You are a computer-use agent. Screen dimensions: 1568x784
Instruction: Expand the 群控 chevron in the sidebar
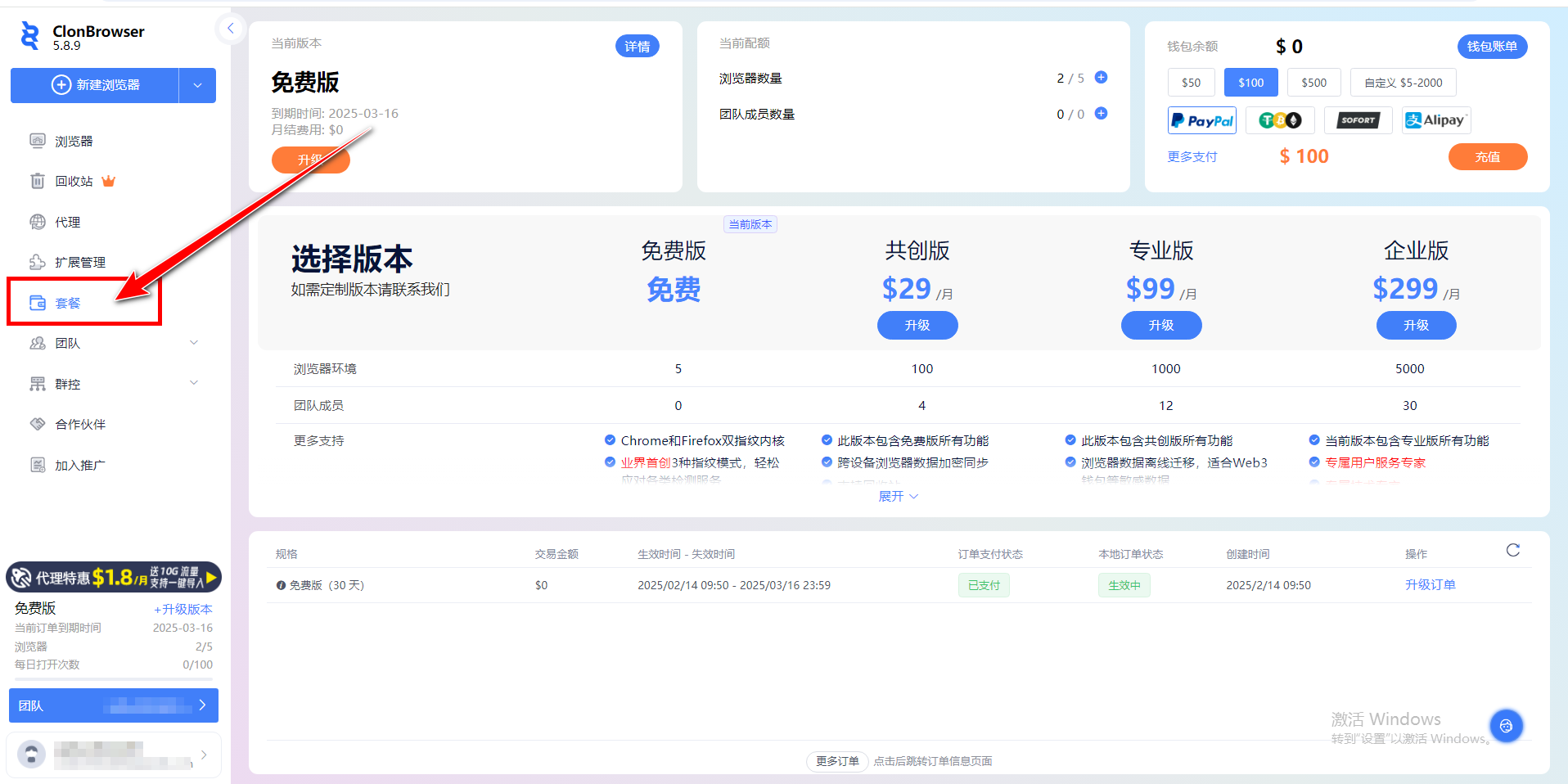[194, 383]
